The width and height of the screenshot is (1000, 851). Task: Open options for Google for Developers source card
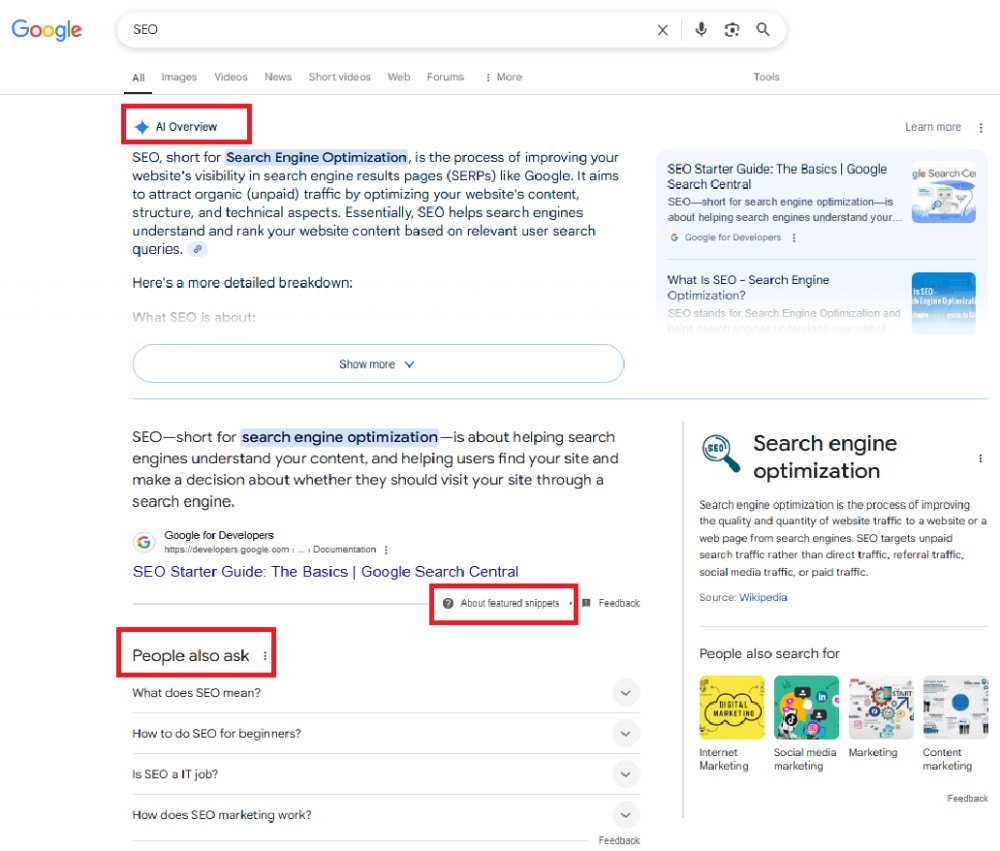point(794,237)
